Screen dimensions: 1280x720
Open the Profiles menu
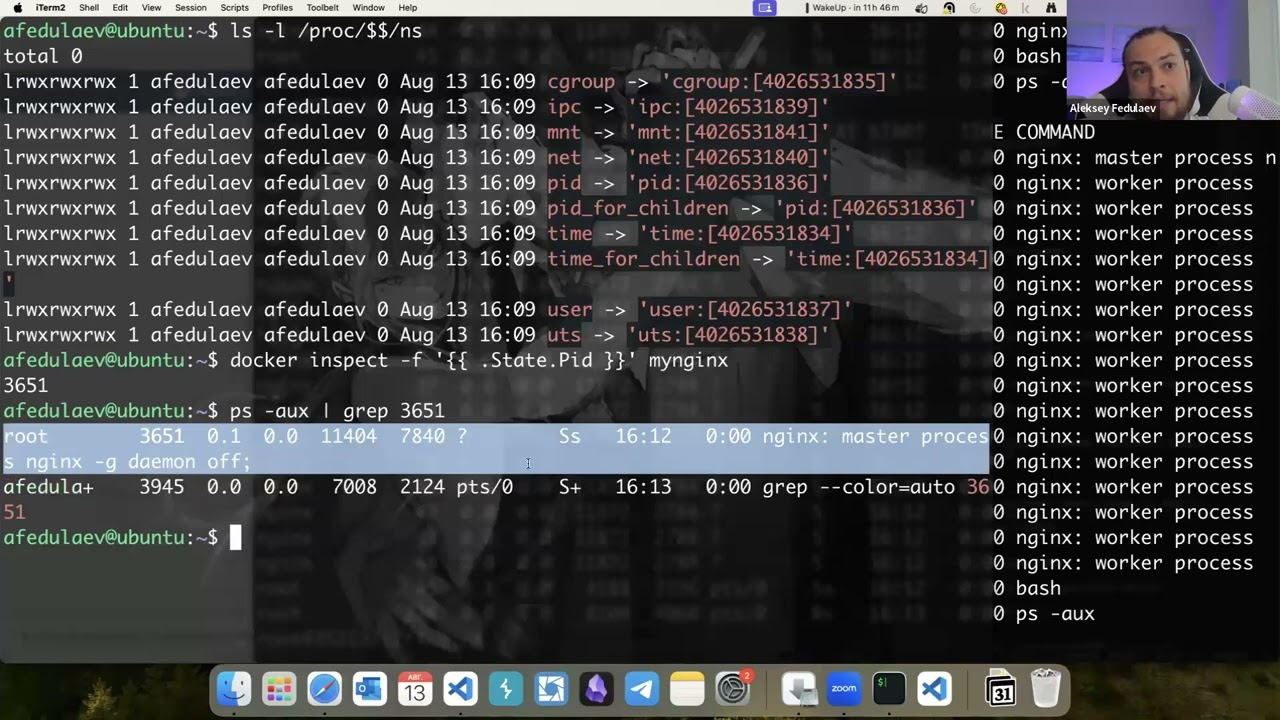[x=277, y=8]
